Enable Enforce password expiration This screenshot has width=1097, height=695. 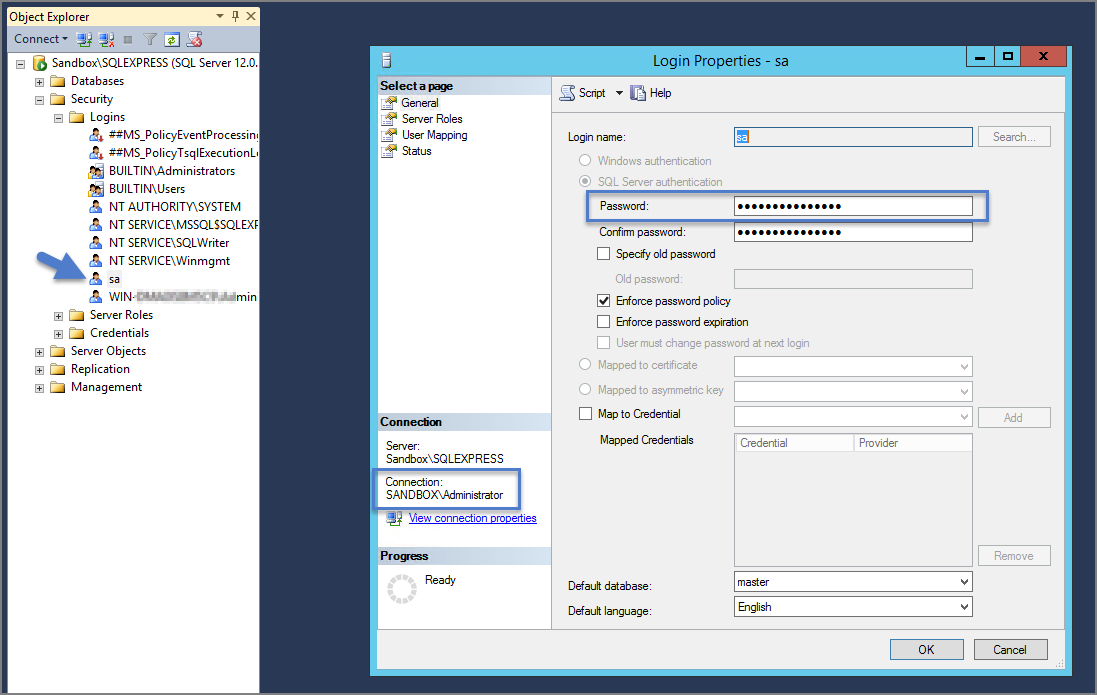[x=604, y=320]
